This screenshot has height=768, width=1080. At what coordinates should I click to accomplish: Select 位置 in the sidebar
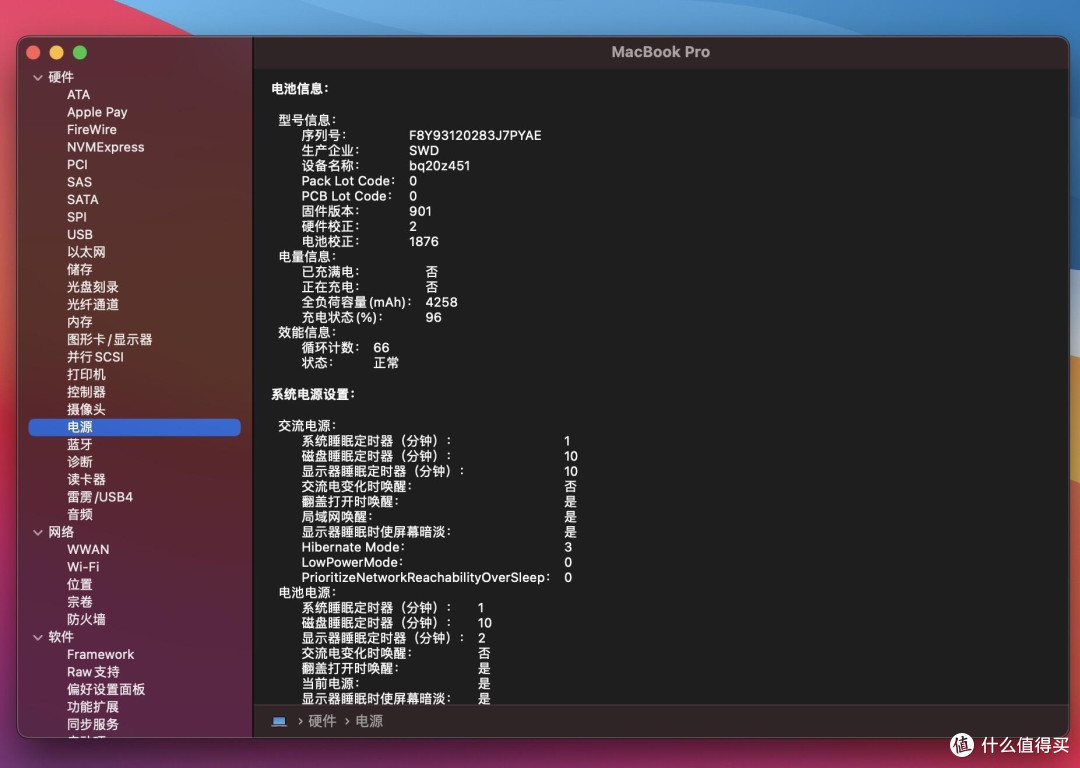[x=80, y=585]
